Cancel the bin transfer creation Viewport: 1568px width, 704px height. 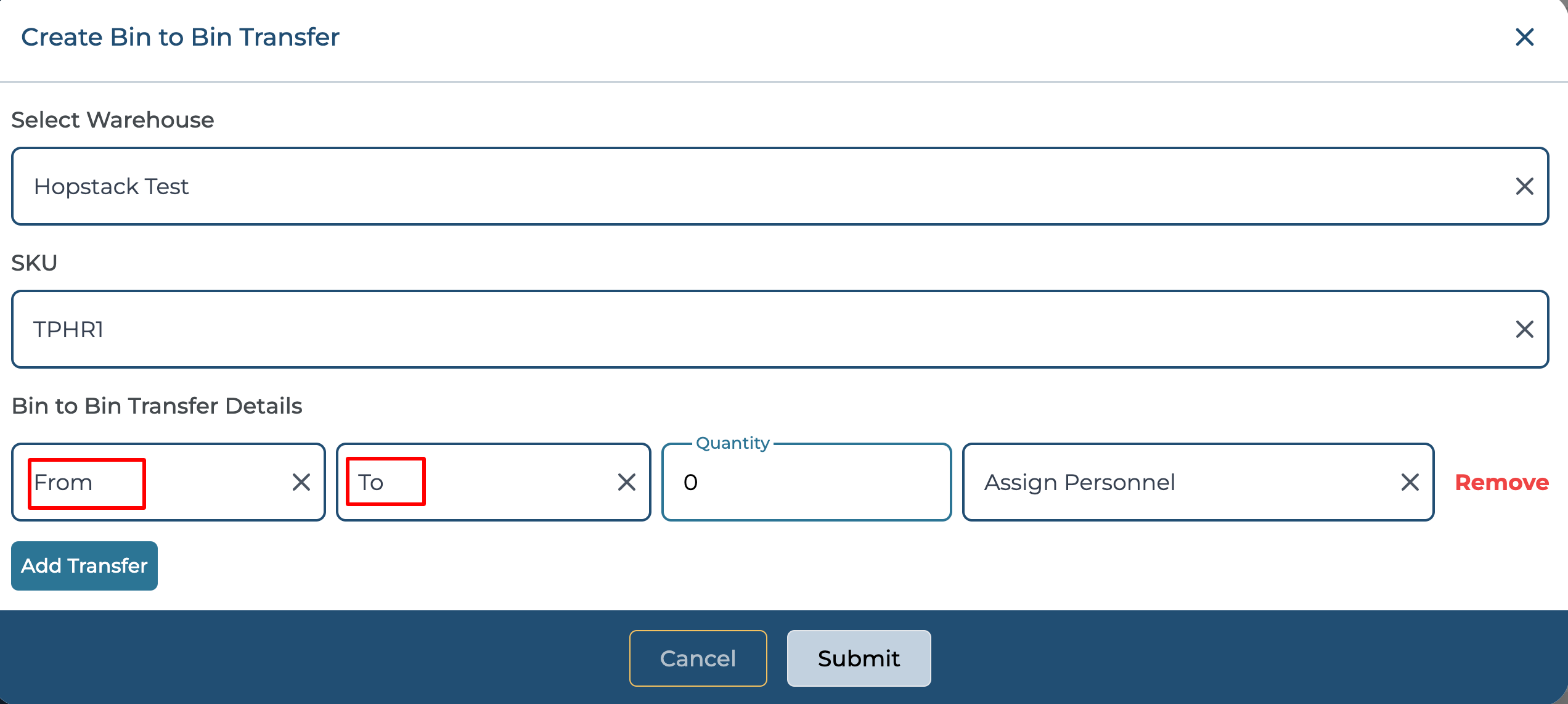698,658
